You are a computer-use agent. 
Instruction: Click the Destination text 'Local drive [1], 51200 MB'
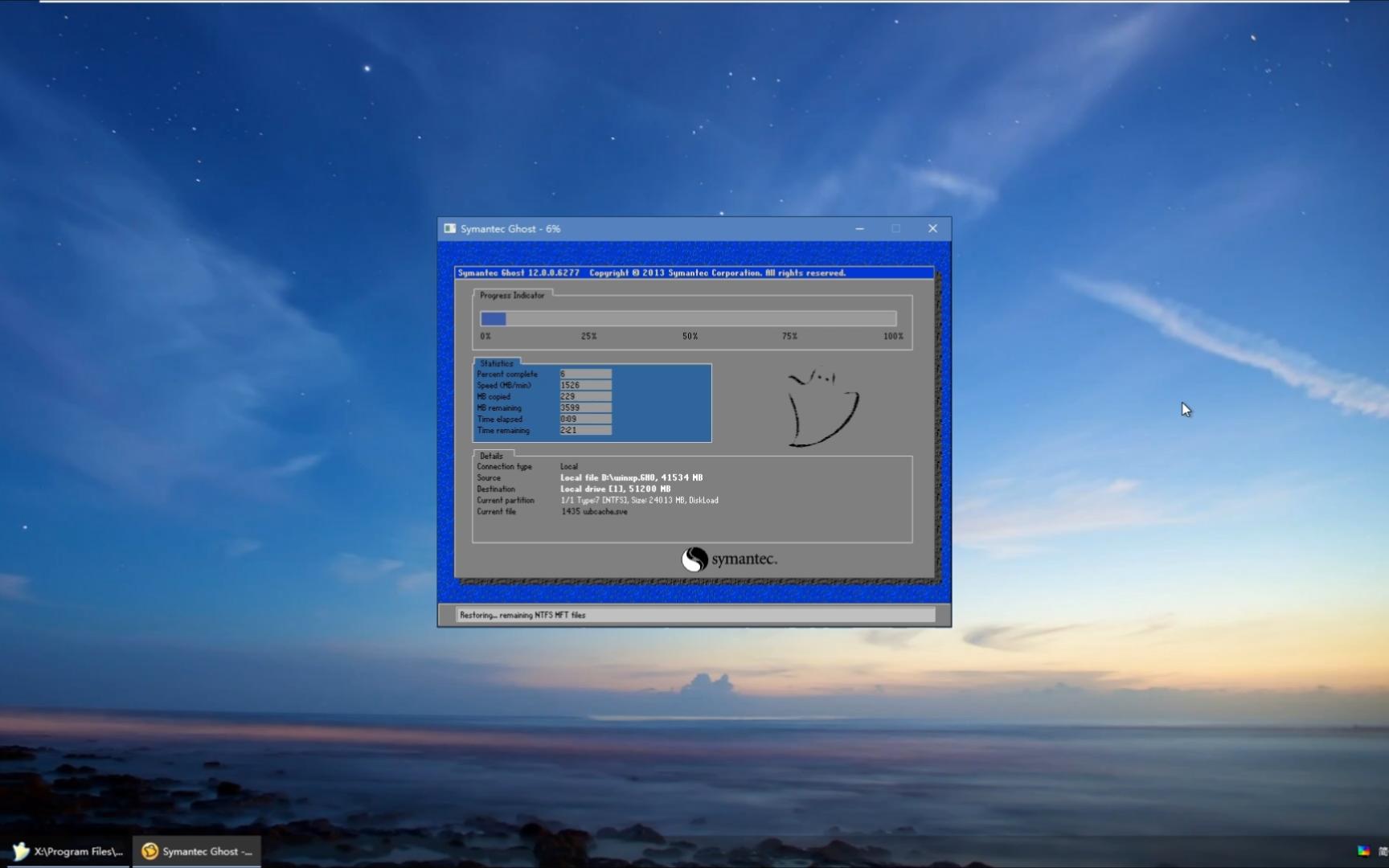pyautogui.click(x=615, y=489)
